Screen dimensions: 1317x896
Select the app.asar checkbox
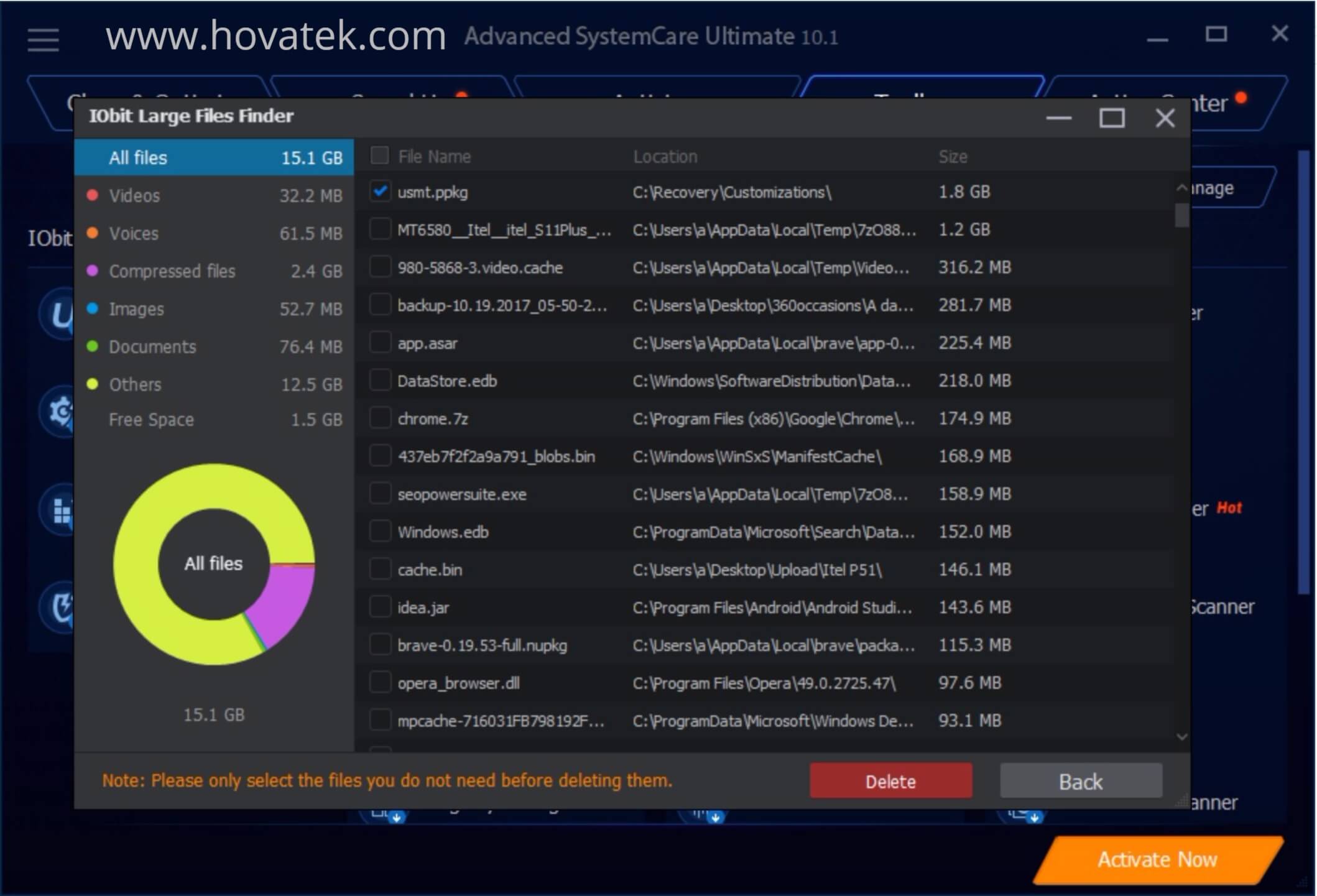point(379,343)
